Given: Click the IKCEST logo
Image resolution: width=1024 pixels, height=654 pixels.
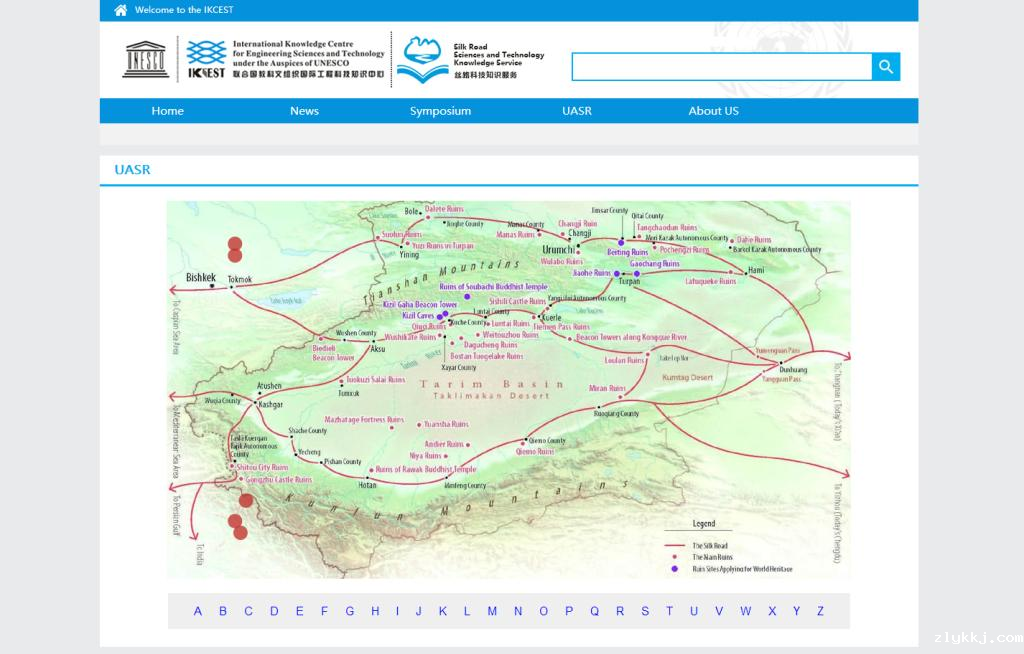Looking at the screenshot, I should (x=206, y=59).
